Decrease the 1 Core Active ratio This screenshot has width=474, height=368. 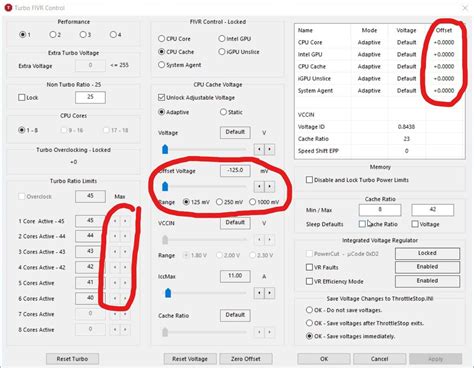tap(115, 221)
